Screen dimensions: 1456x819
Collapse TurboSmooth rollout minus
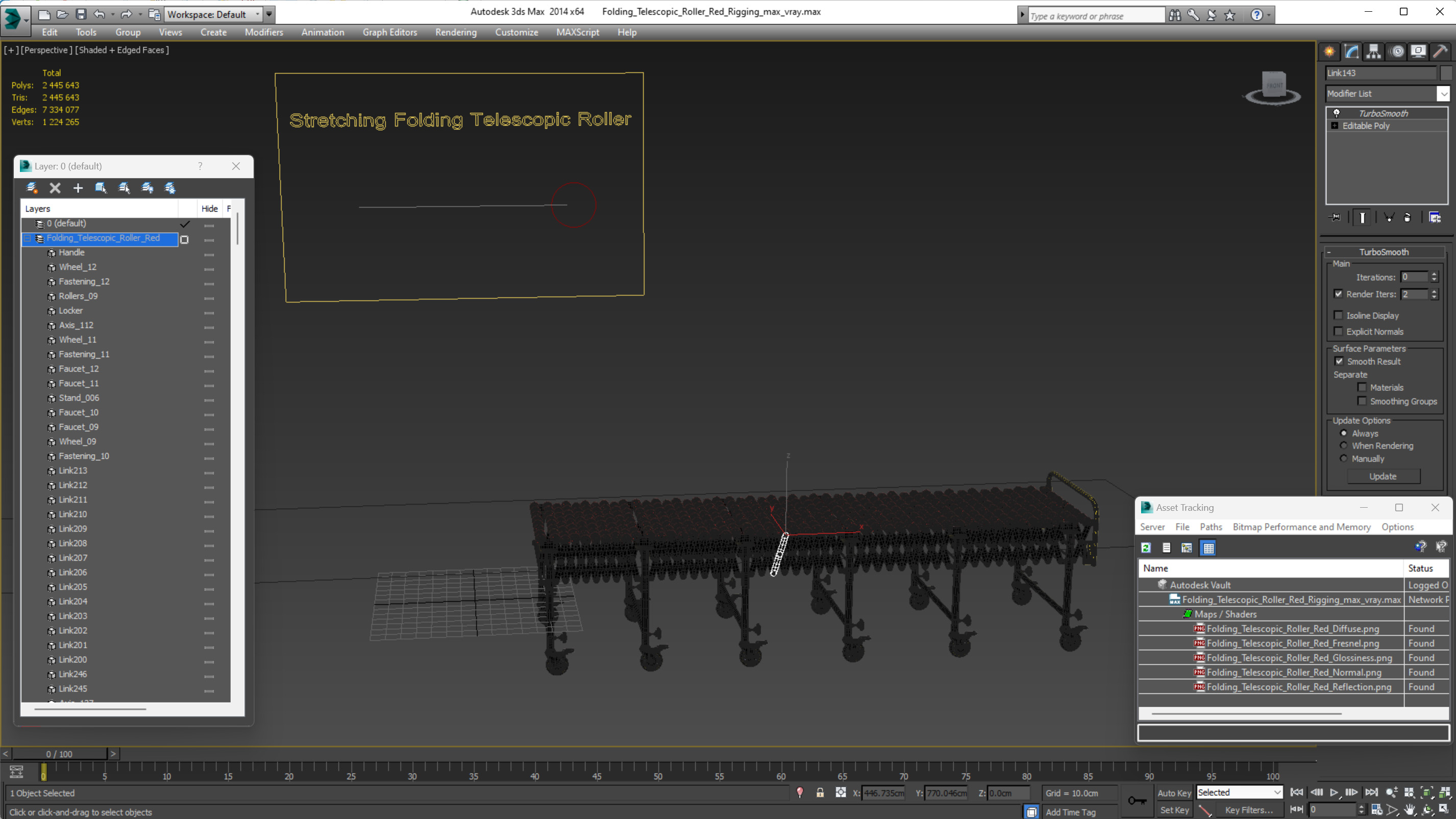coord(1329,252)
